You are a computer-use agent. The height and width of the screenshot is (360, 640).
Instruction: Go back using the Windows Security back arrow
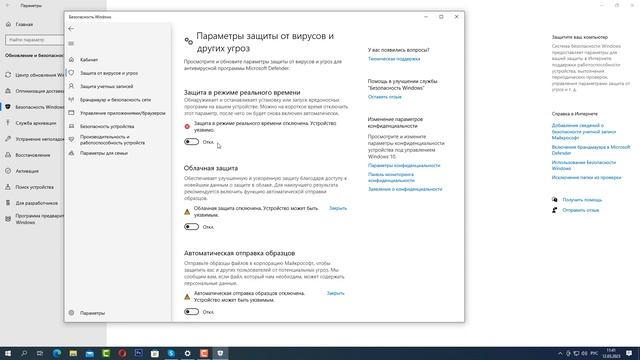click(71, 29)
